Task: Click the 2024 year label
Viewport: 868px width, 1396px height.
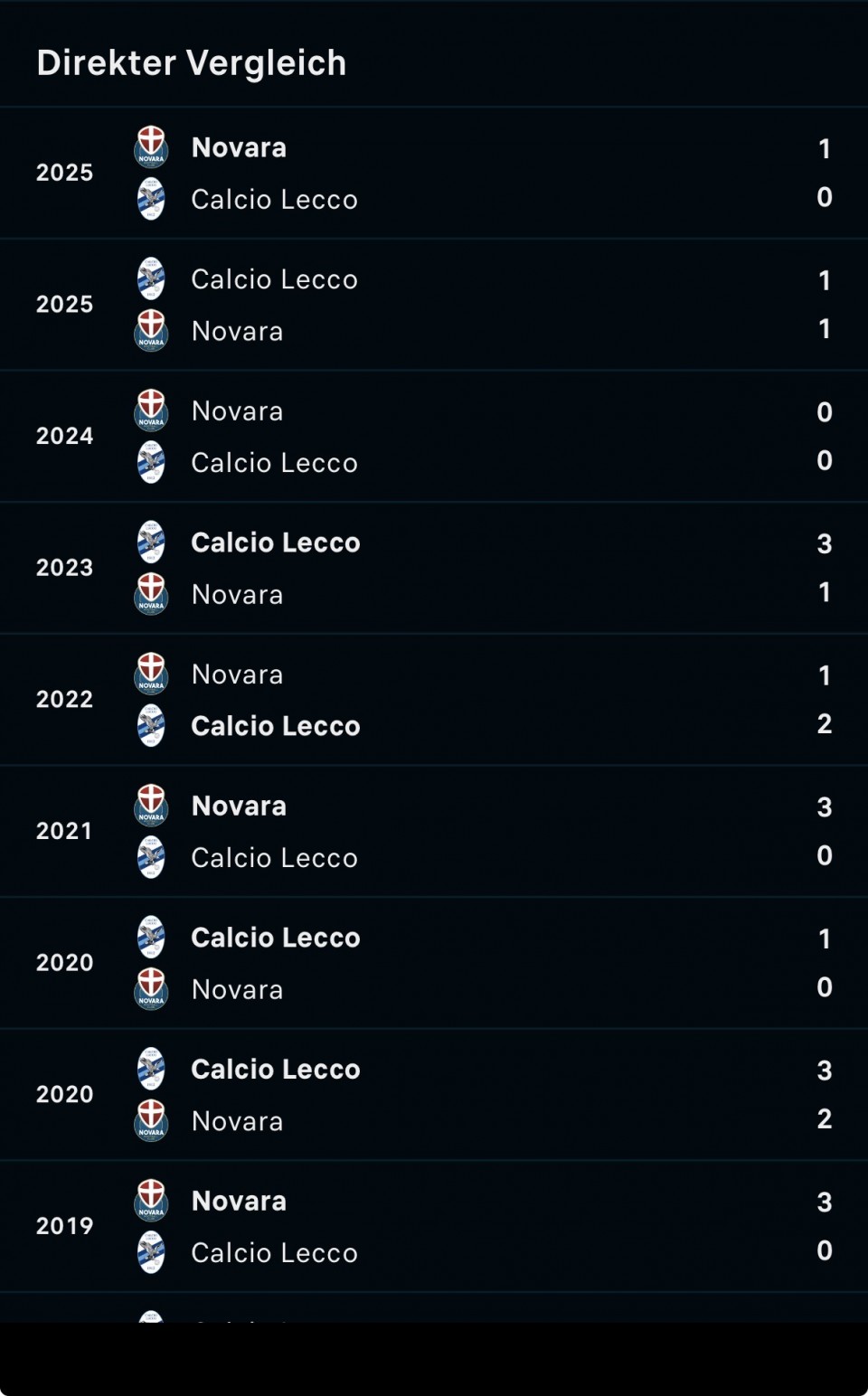Action: (x=64, y=436)
